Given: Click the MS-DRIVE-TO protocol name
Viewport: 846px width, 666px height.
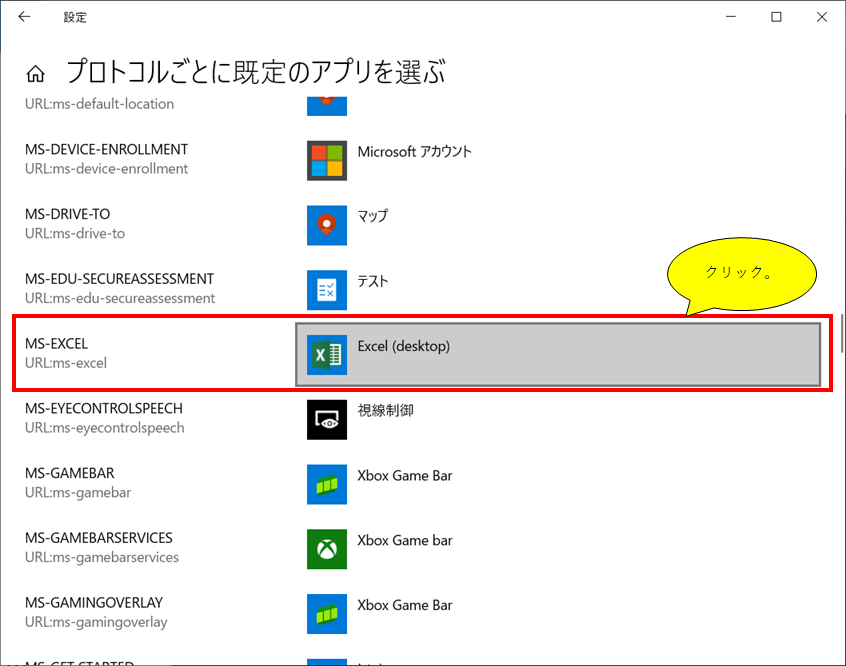Looking at the screenshot, I should tap(67, 214).
